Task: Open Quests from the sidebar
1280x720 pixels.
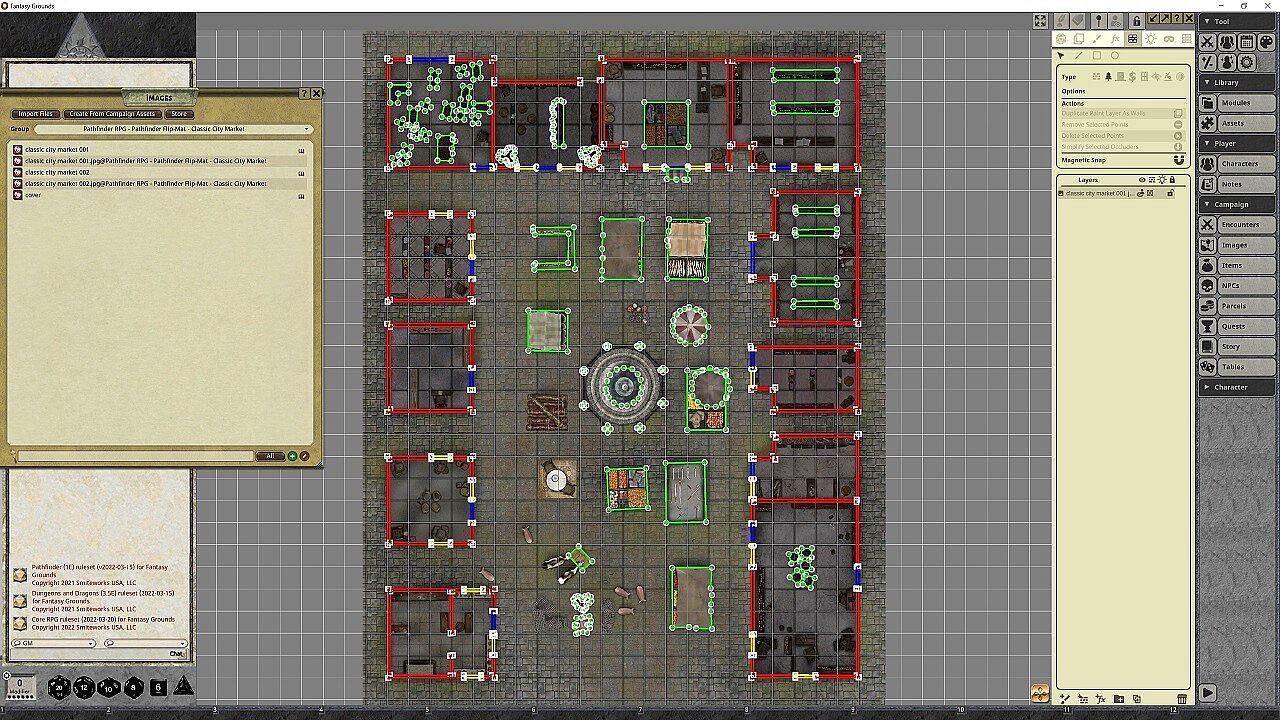Action: click(x=1237, y=326)
